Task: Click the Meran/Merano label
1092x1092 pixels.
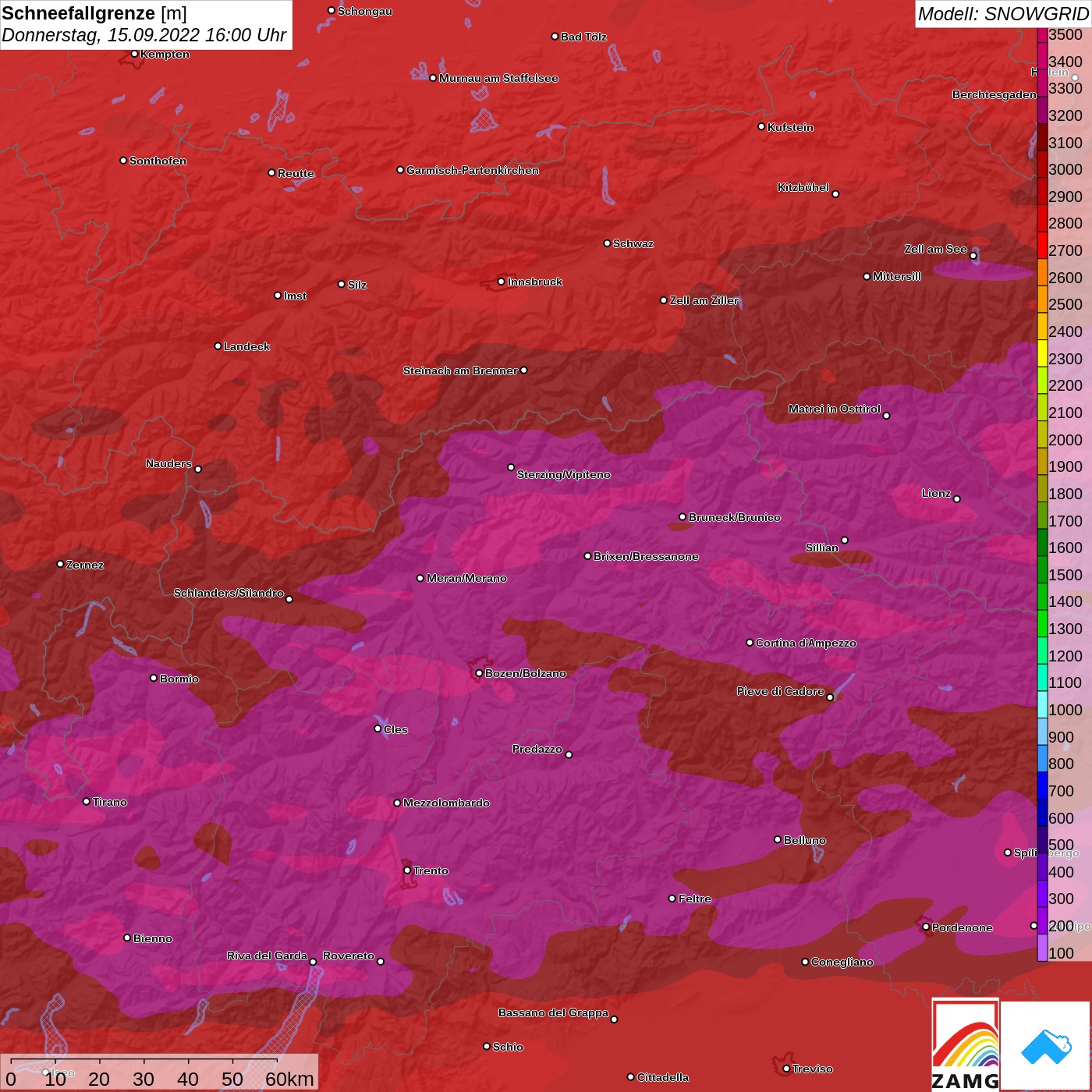Action: tap(466, 578)
